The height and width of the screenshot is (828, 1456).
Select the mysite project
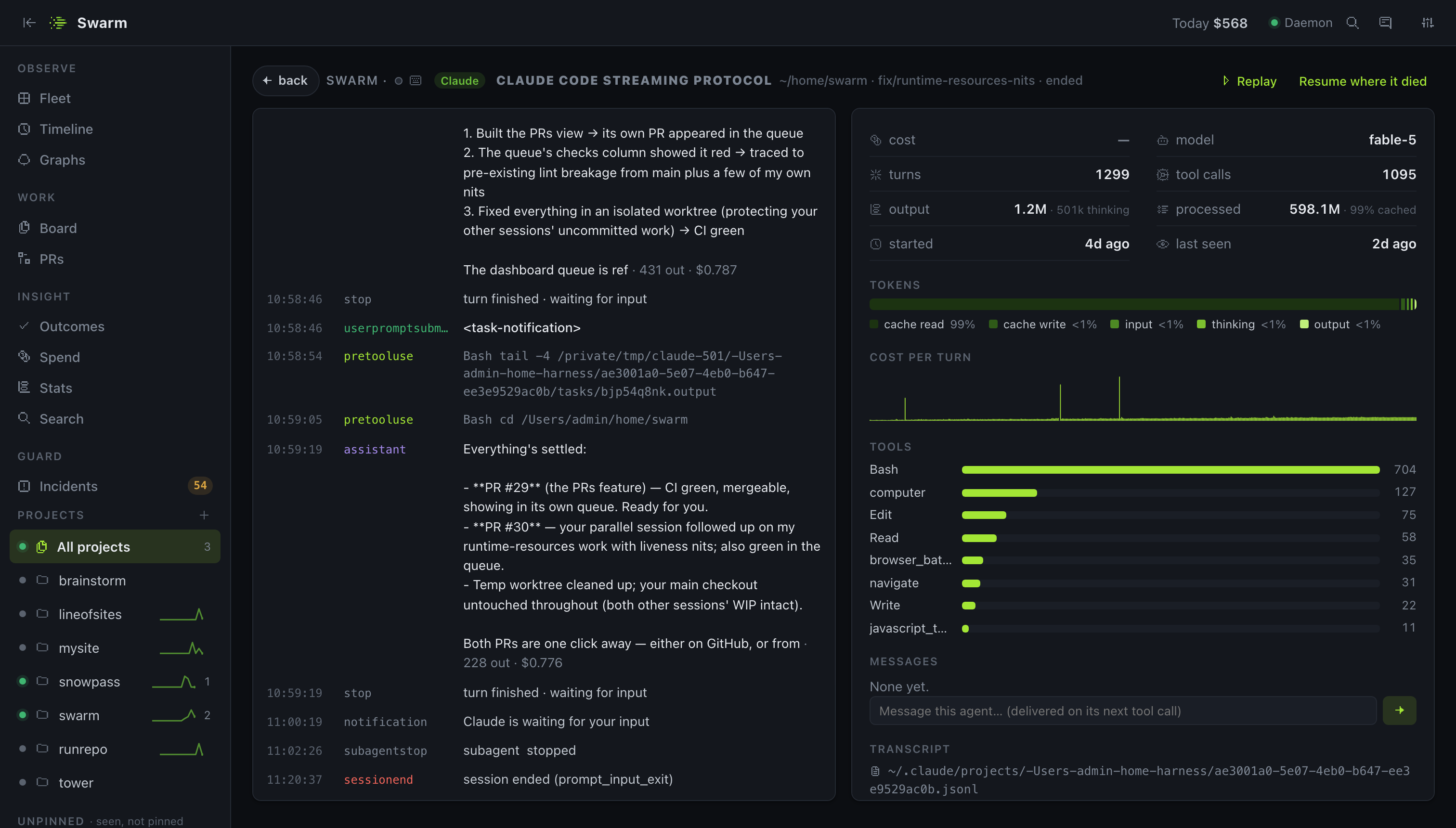pyautogui.click(x=114, y=648)
